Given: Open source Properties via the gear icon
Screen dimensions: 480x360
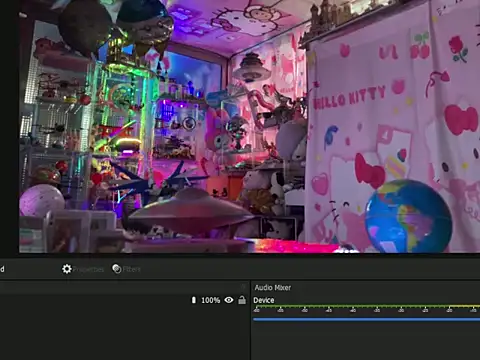Looking at the screenshot, I should coord(67,269).
